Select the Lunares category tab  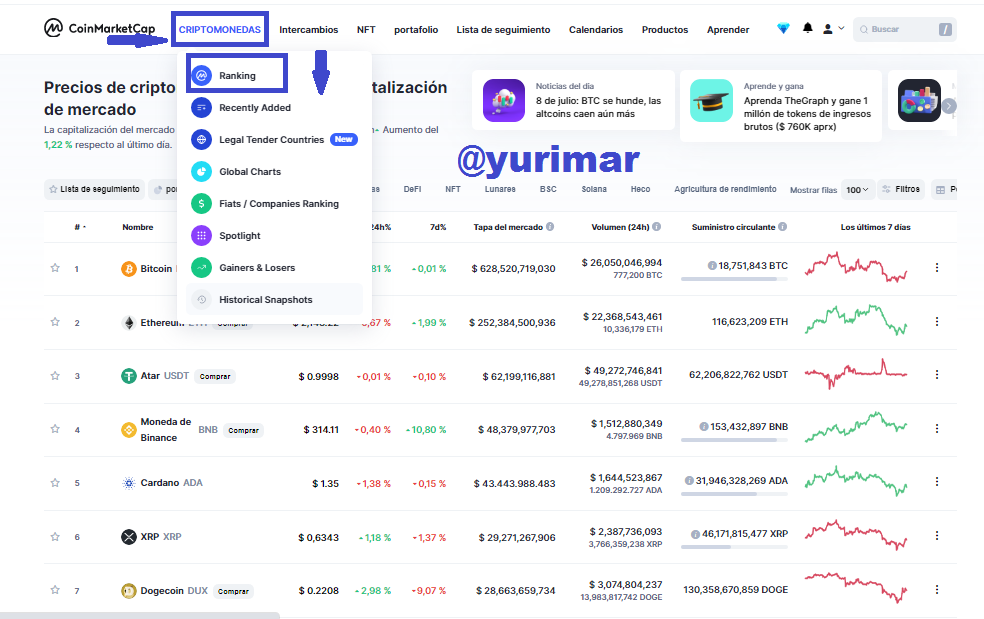[x=500, y=189]
